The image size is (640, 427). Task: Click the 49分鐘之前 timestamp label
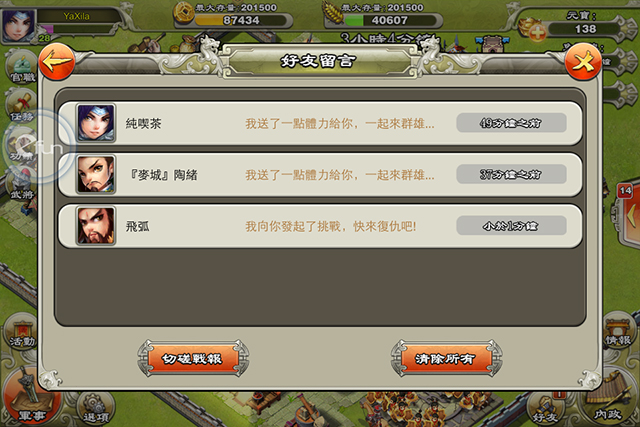pos(511,123)
